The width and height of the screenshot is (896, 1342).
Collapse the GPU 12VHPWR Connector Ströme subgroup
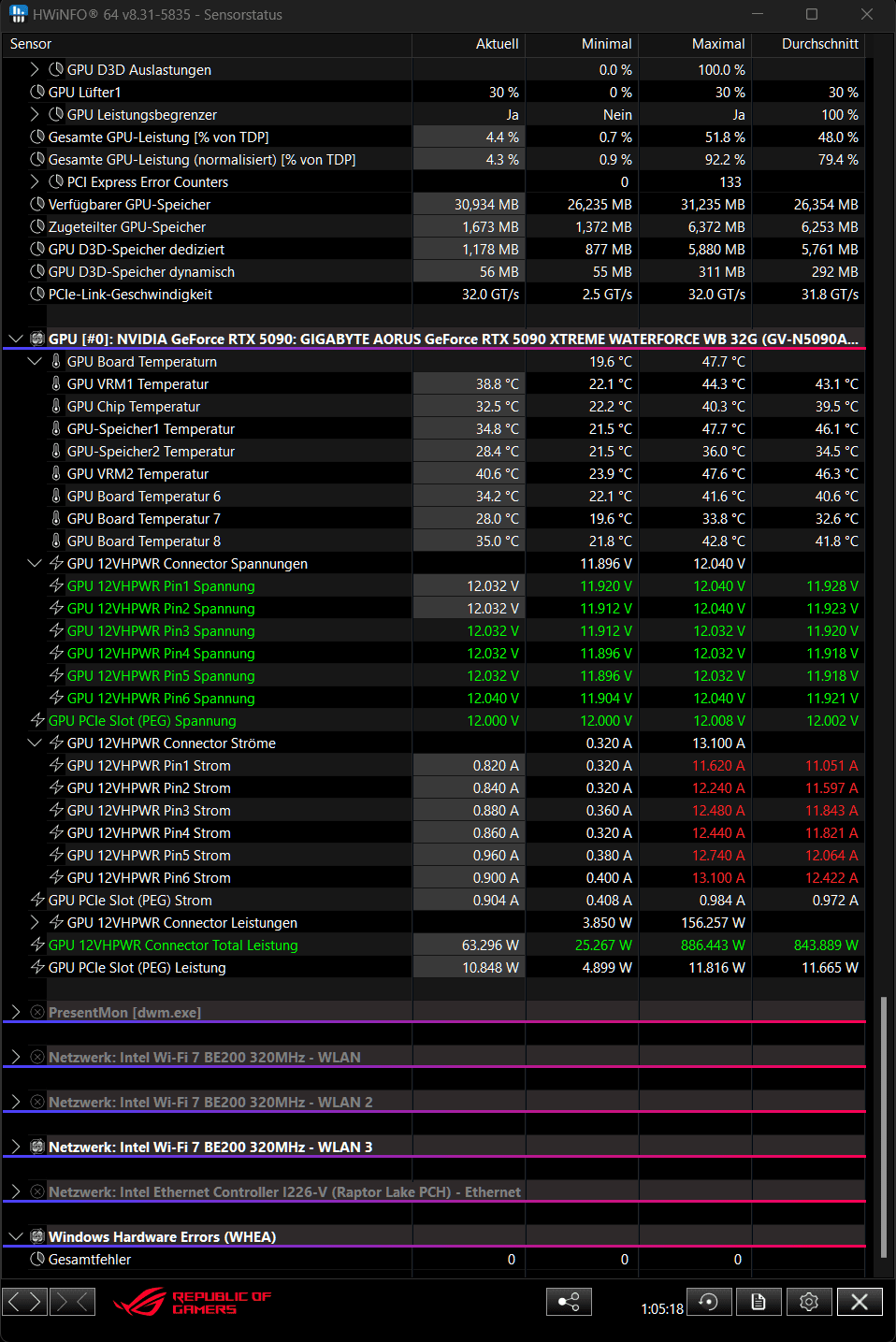(x=35, y=743)
